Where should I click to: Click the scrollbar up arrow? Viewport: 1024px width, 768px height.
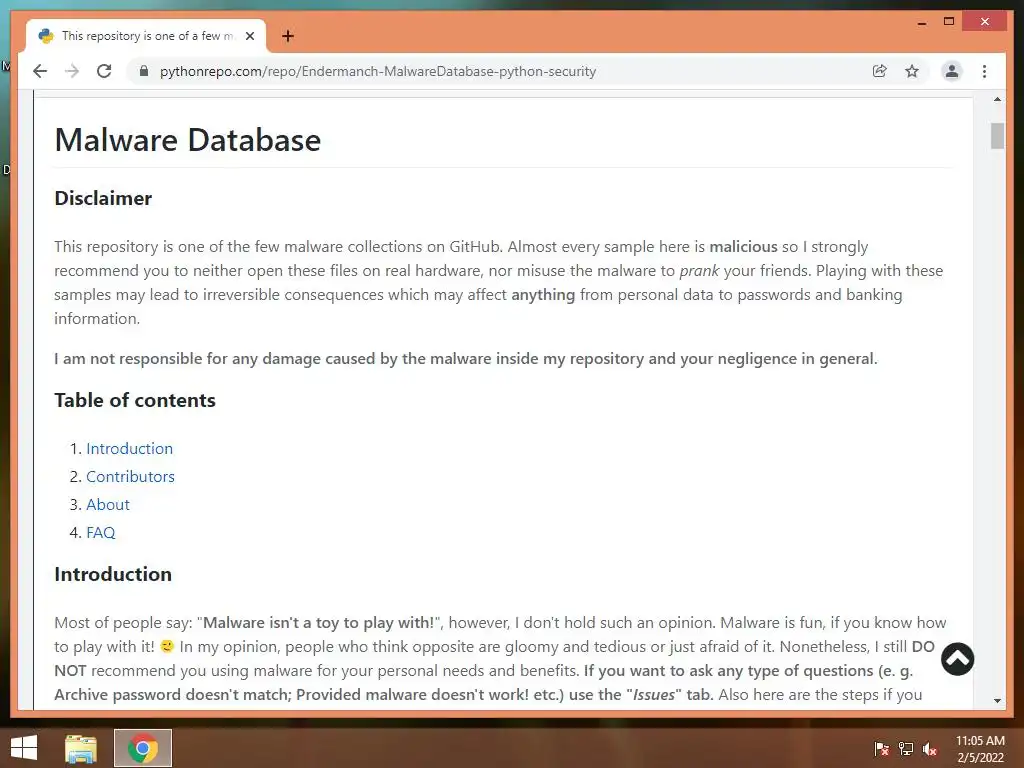(x=997, y=99)
